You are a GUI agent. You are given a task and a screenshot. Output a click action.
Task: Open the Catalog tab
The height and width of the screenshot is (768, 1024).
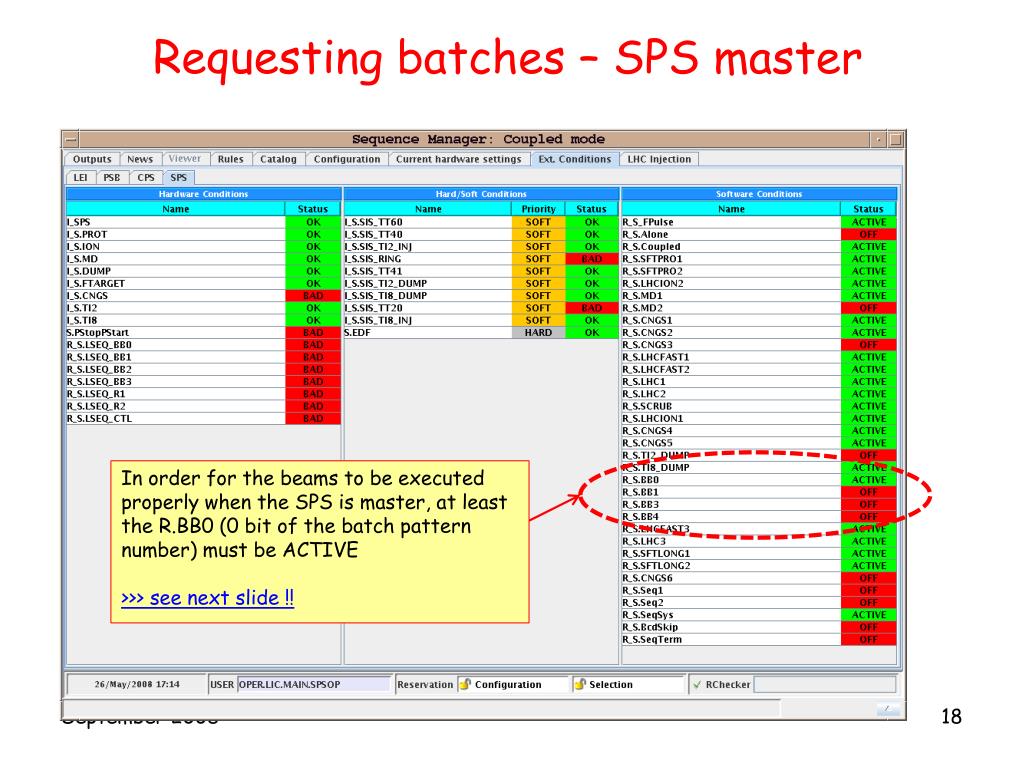pos(278,159)
